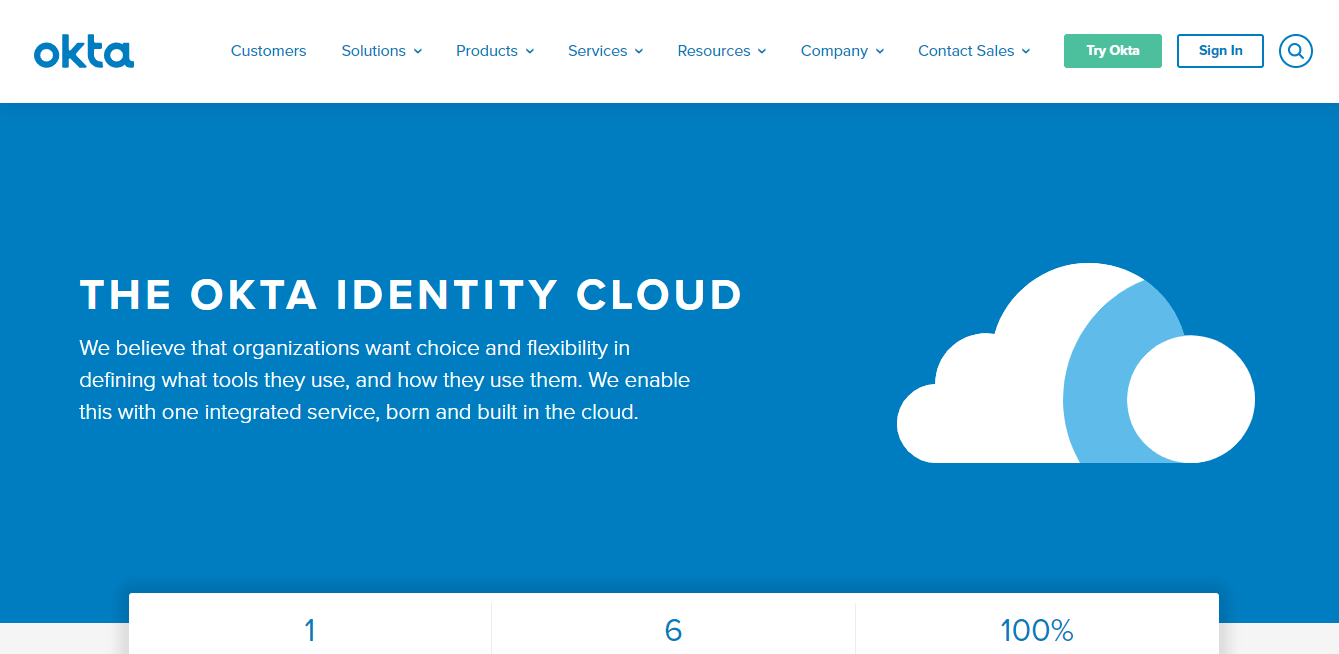Click the "1" statistic in the card
Image resolution: width=1339 pixels, height=654 pixels.
click(x=310, y=631)
